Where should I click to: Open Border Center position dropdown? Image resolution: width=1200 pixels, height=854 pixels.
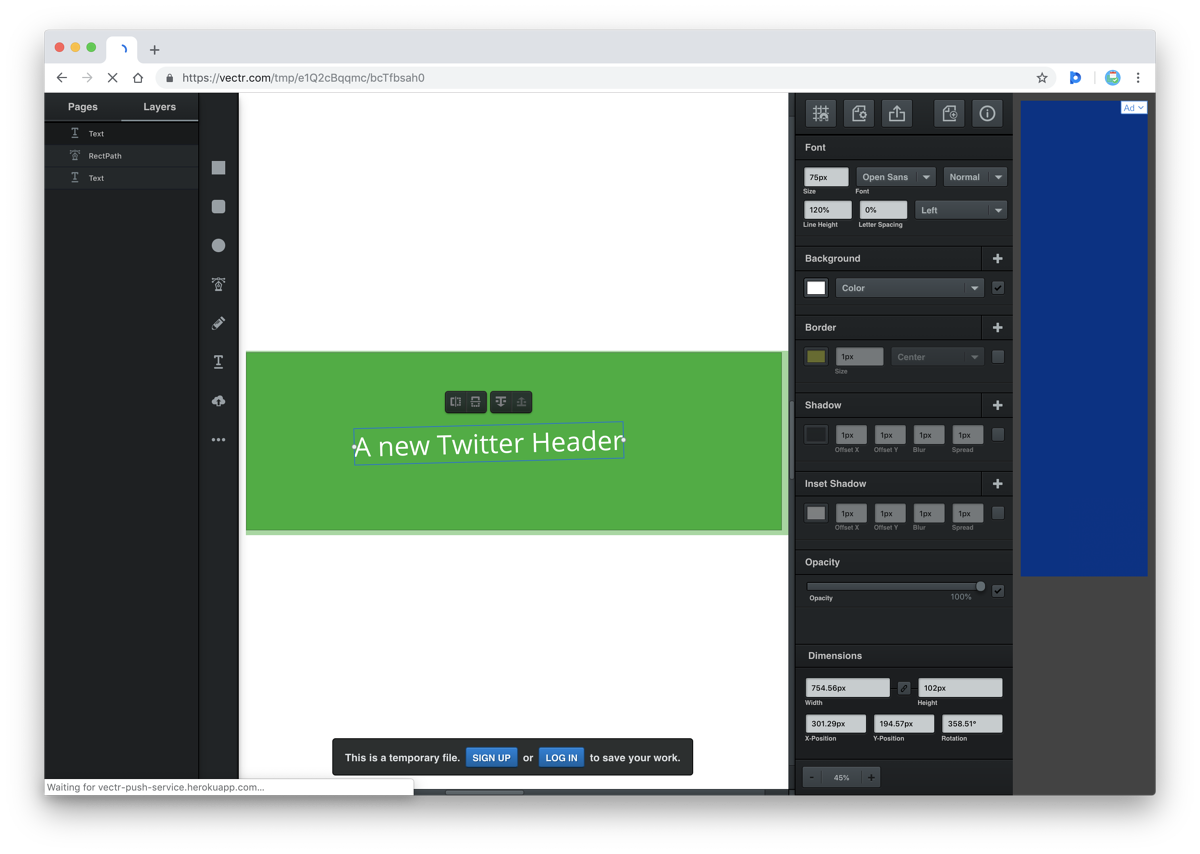point(938,357)
